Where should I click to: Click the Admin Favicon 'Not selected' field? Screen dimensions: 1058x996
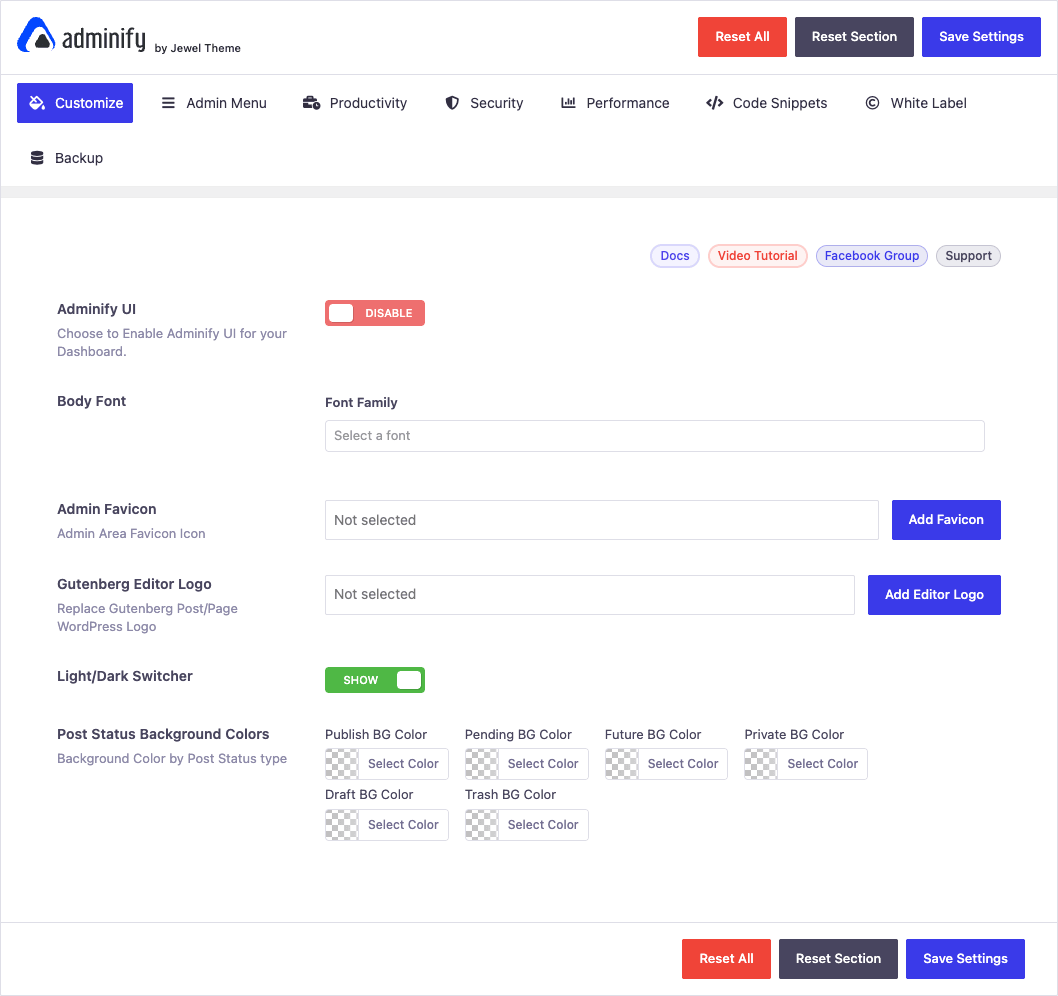[x=602, y=520]
